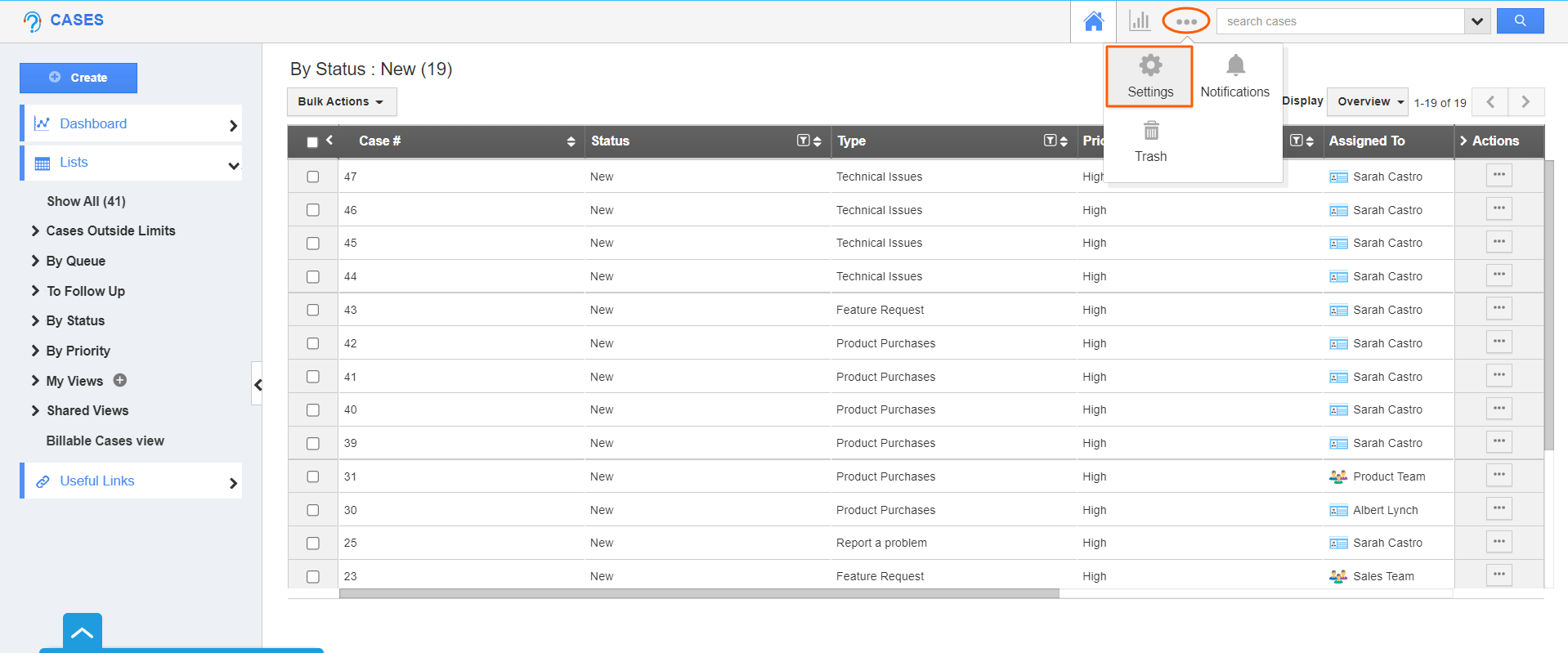Screen dimensions: 1568x653
Task: Open the reports bar chart icon
Action: tap(1139, 21)
